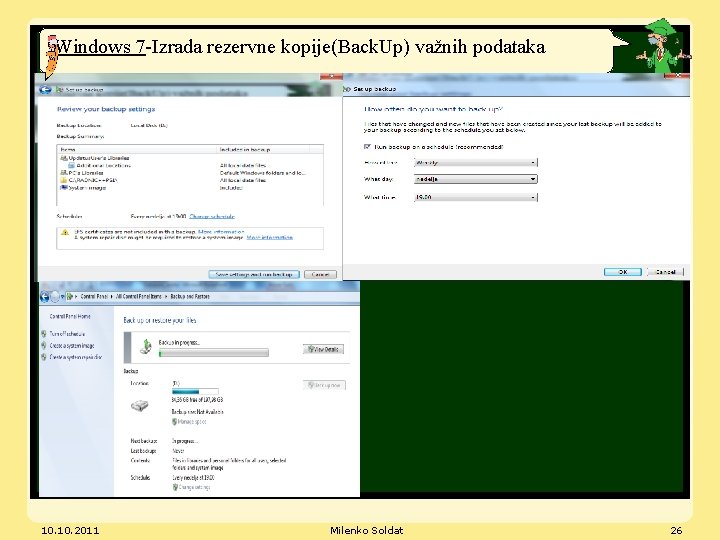The image size is (720, 540).
Task: Open the What time dropdown showing 19:00
Action: pos(475,197)
